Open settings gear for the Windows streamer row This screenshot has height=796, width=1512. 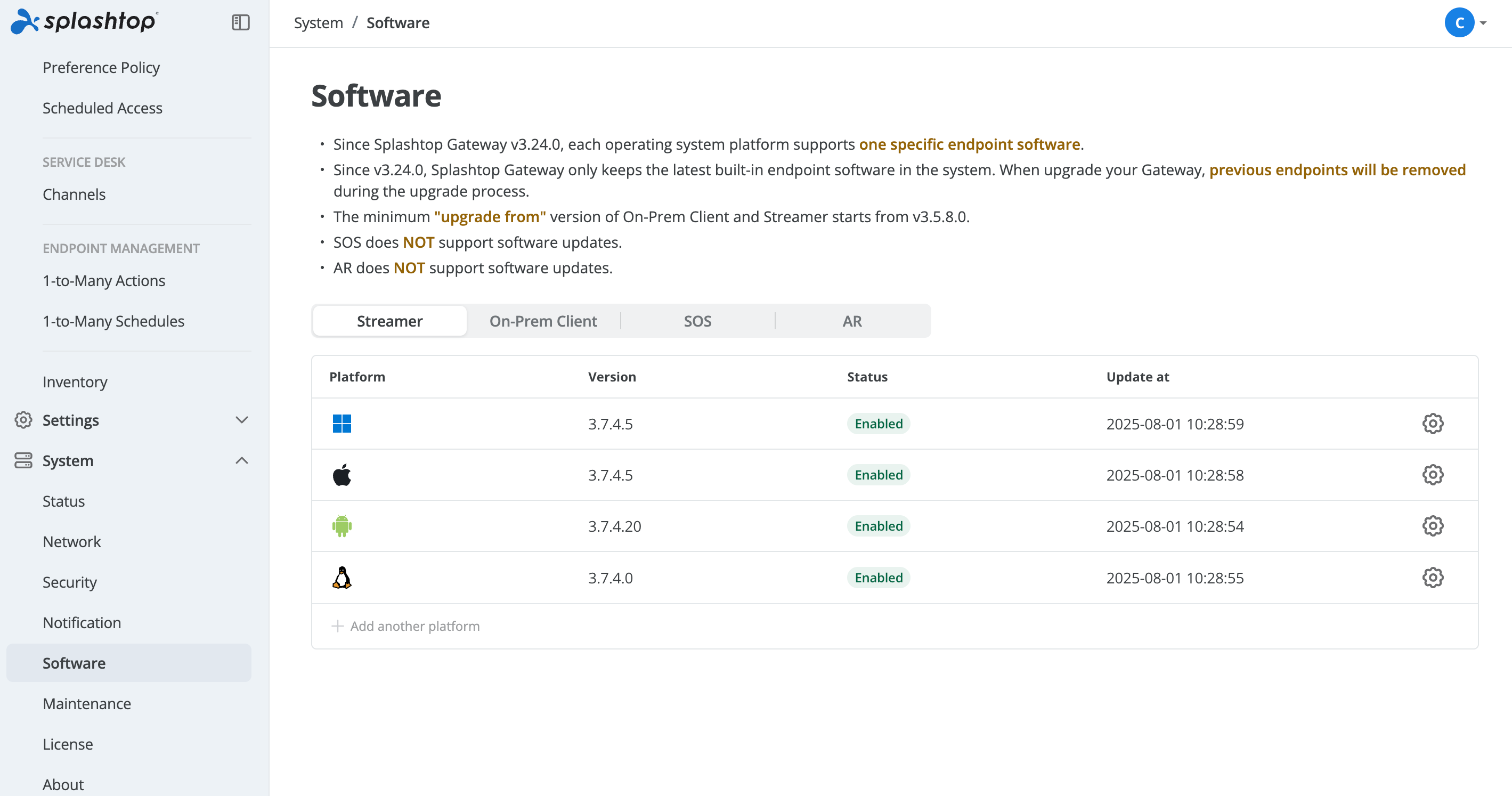pos(1432,423)
